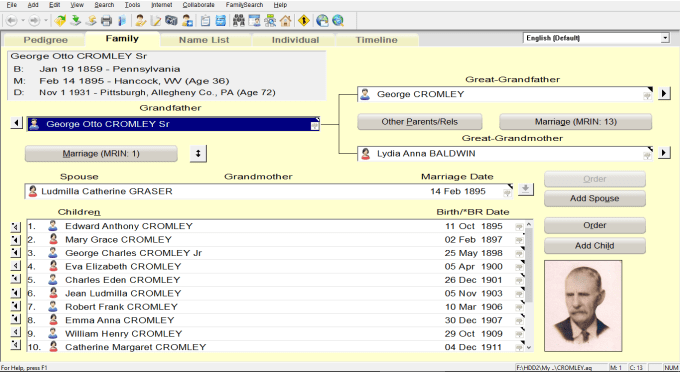Expand George CROMLEY's parents arrow
Image resolution: width=680 pixels, height=372 pixels.
[x=664, y=93]
